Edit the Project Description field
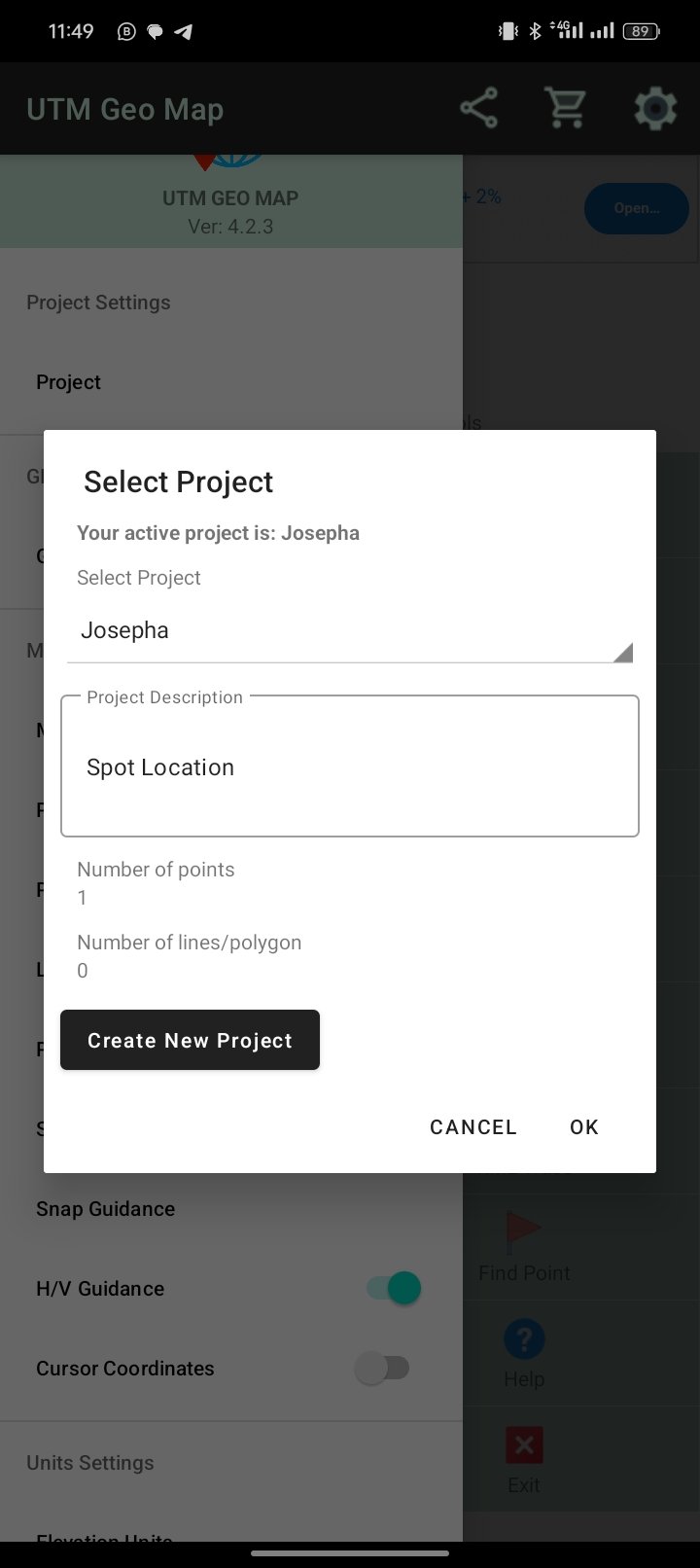 point(350,766)
